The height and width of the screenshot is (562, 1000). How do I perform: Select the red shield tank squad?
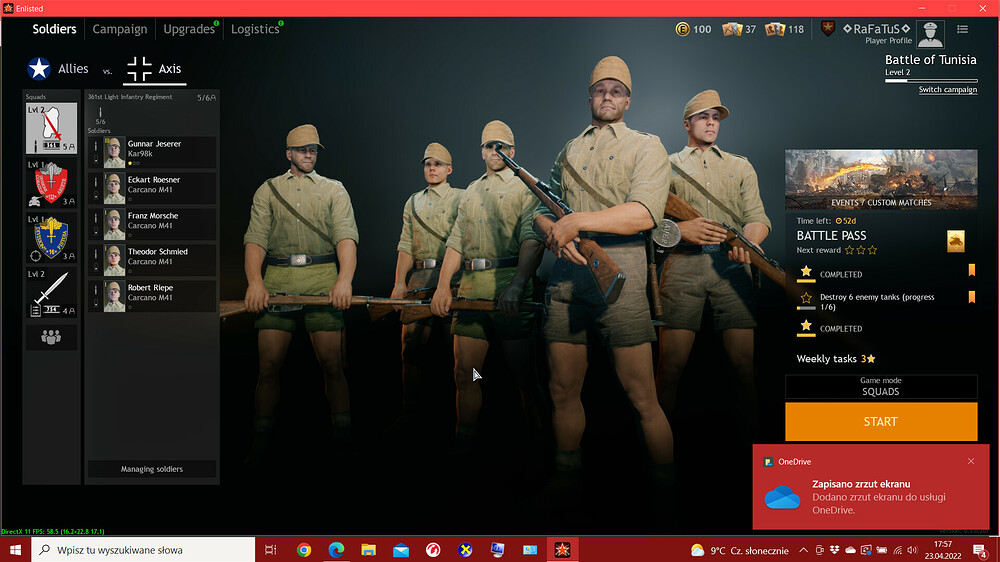point(51,183)
